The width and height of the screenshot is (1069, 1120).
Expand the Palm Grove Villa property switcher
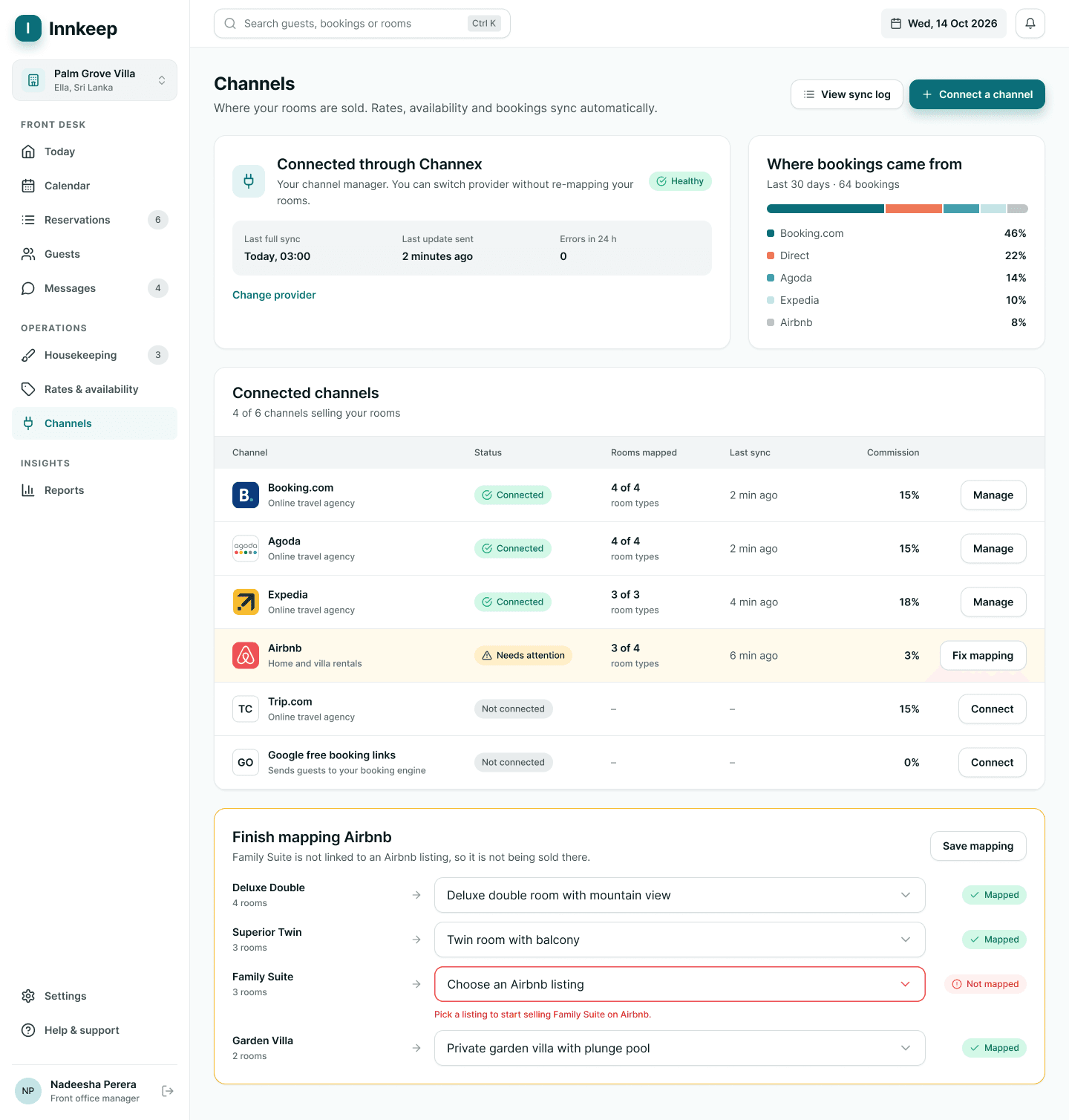pos(94,80)
